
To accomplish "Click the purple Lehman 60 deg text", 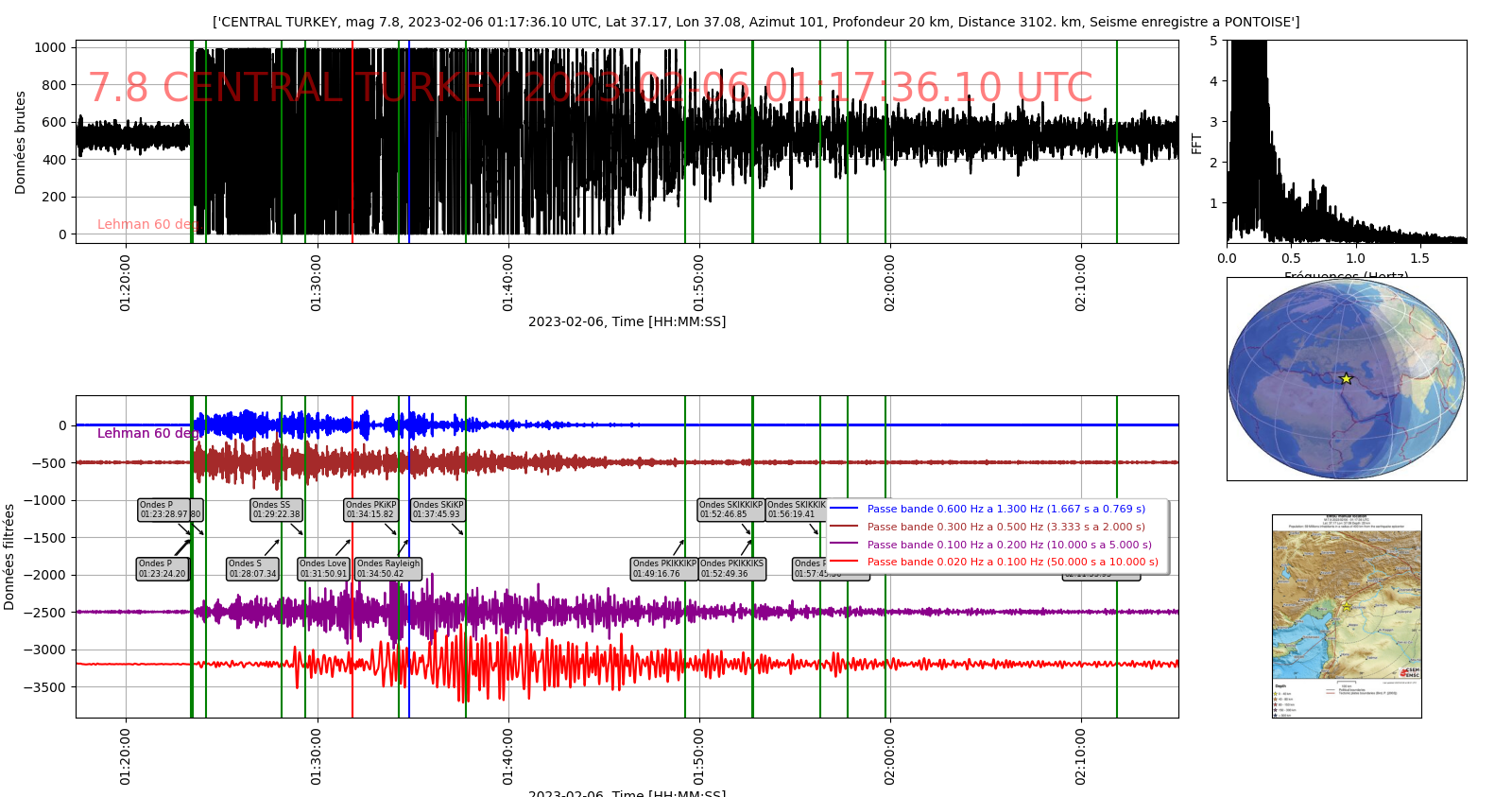I will 148,433.
